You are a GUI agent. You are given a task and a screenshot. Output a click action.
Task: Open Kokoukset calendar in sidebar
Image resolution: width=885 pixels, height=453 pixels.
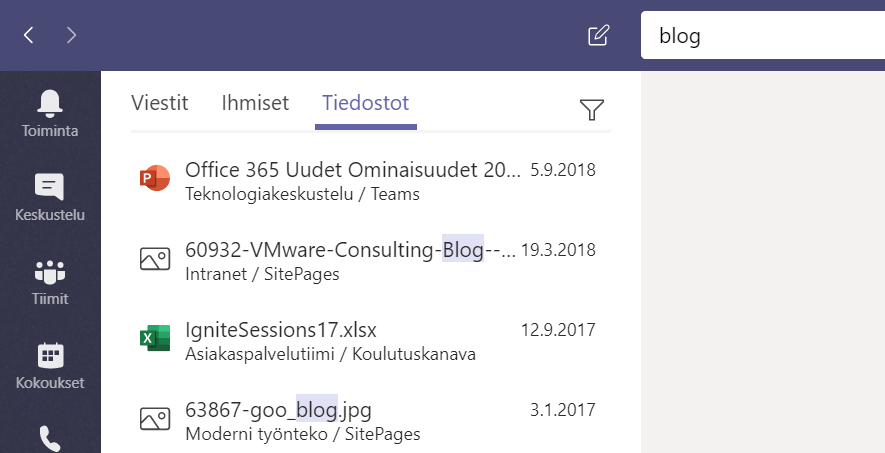tap(50, 365)
